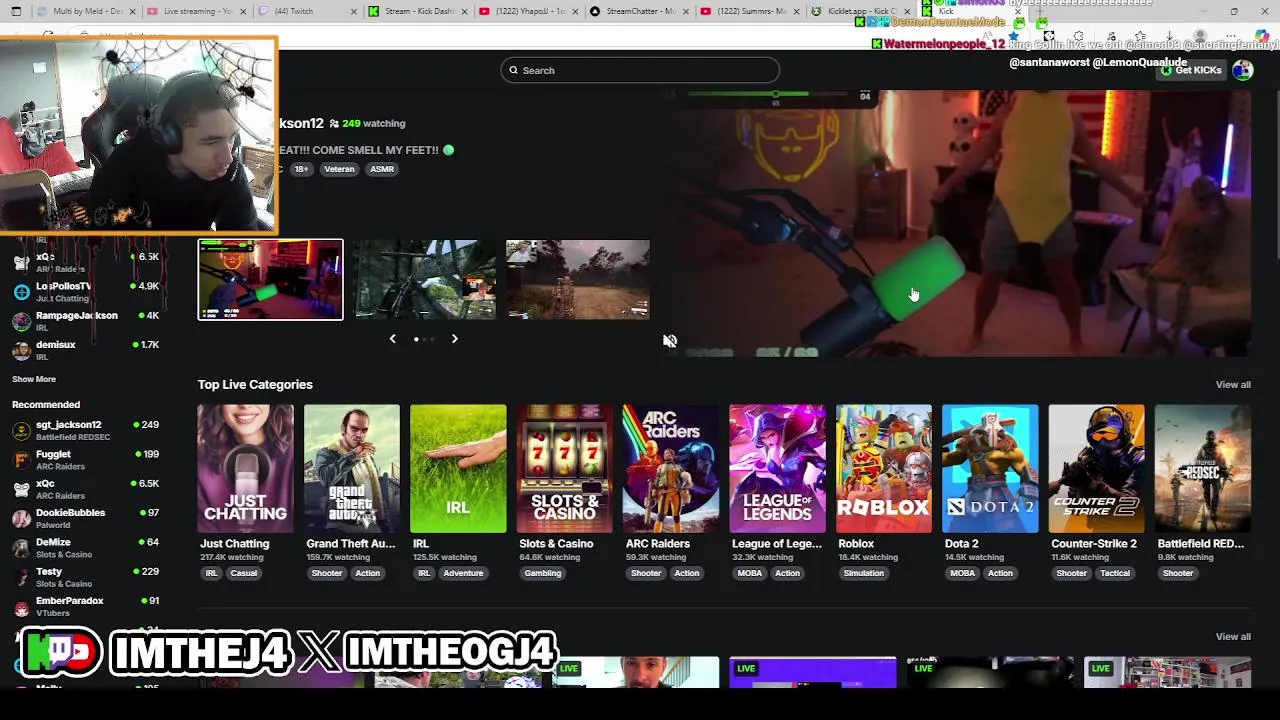Open EmberParadox avatar in sidebar
This screenshot has width=1280, height=720.
21,607
